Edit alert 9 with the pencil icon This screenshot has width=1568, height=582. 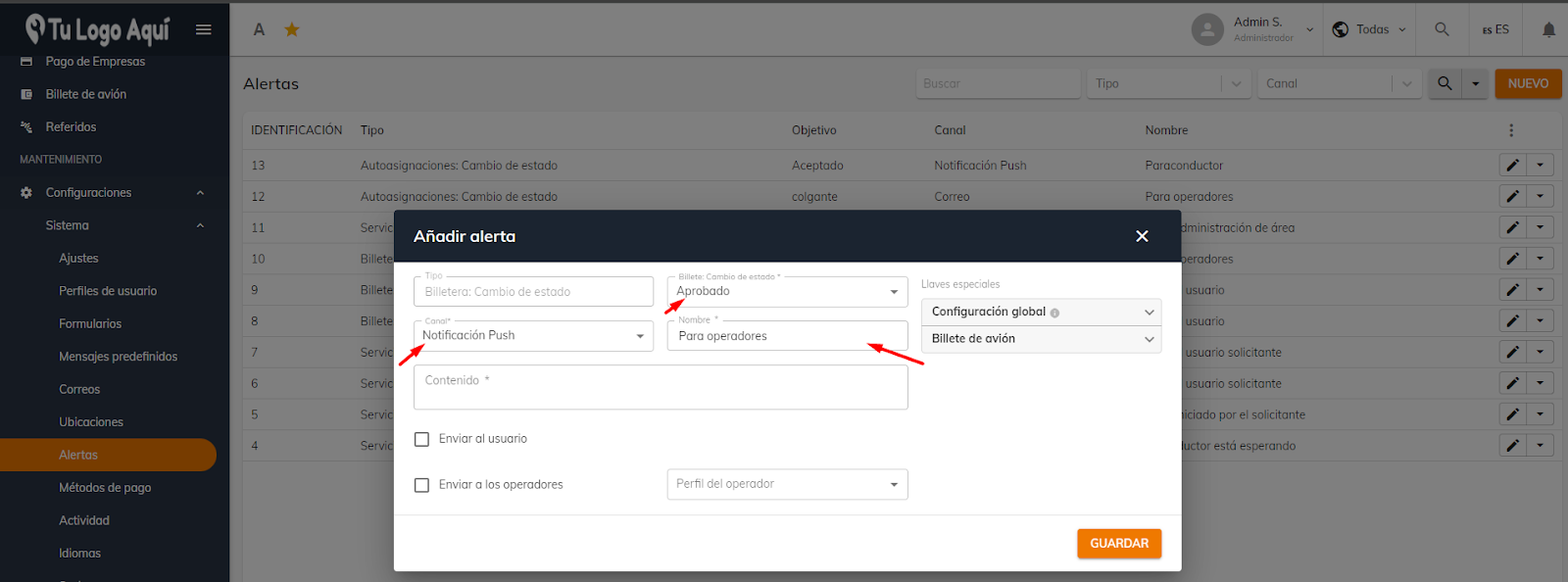pos(1512,290)
